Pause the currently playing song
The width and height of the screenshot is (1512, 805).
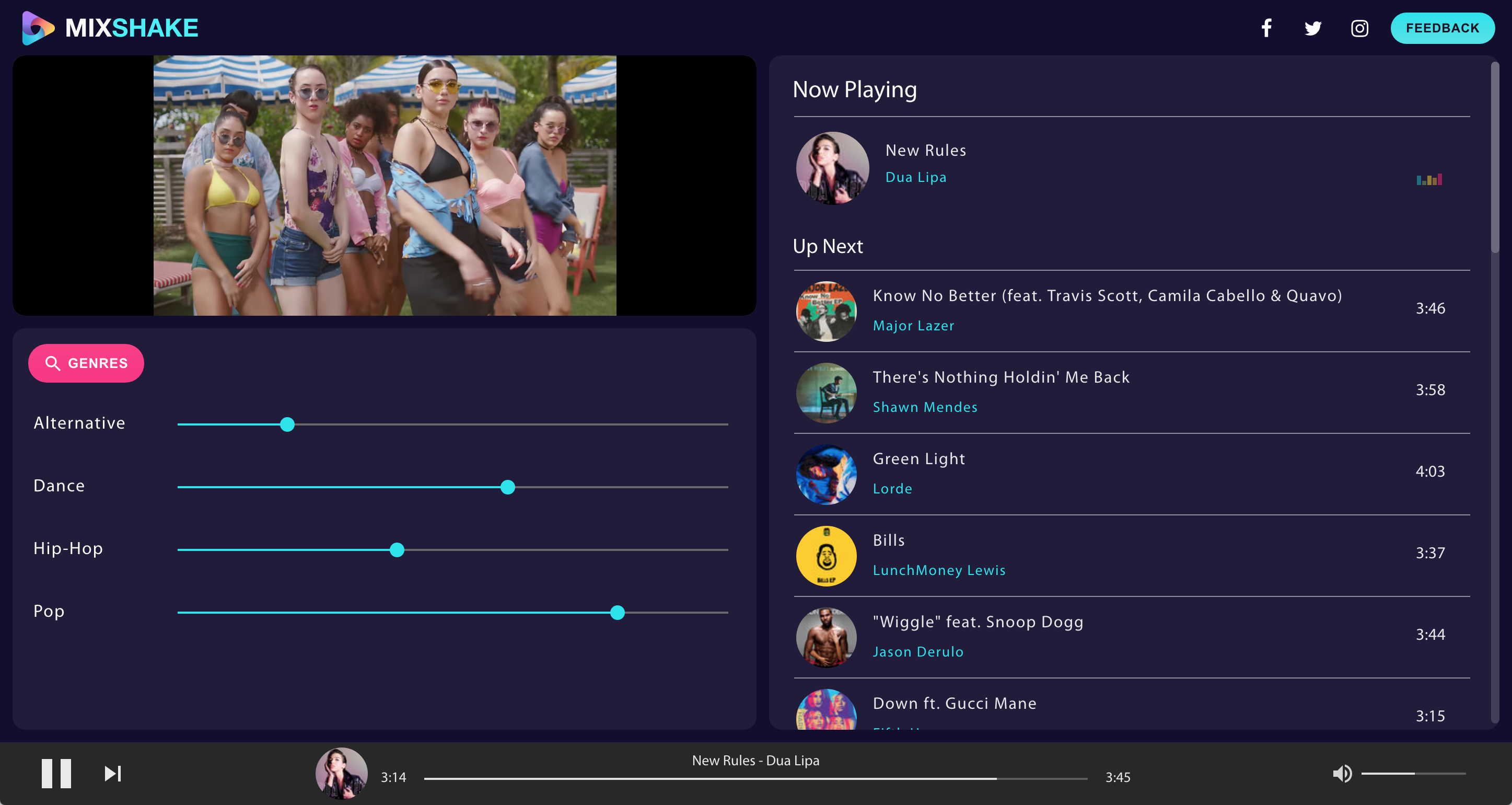(56, 773)
